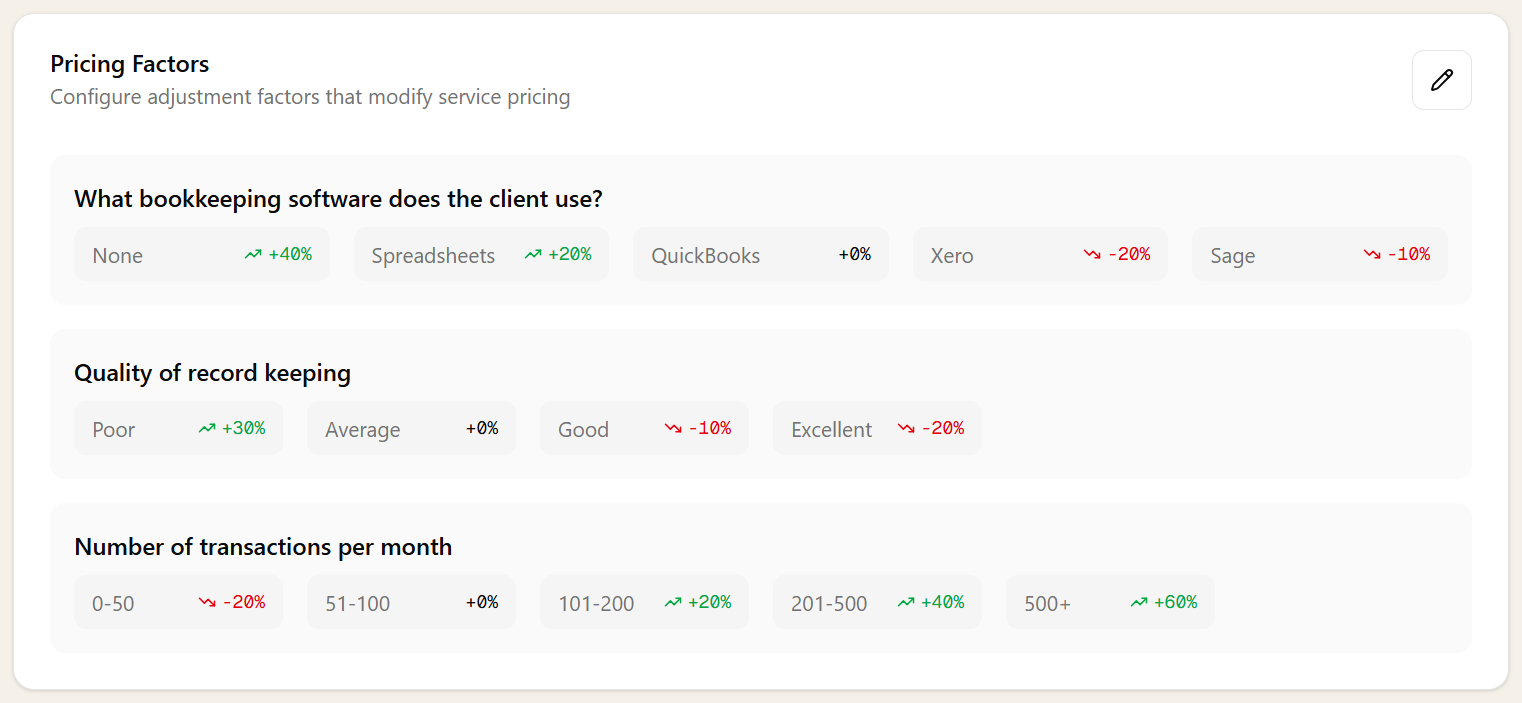Click the Good quality chip
Viewport: 1522px width, 703px height.
[643, 429]
